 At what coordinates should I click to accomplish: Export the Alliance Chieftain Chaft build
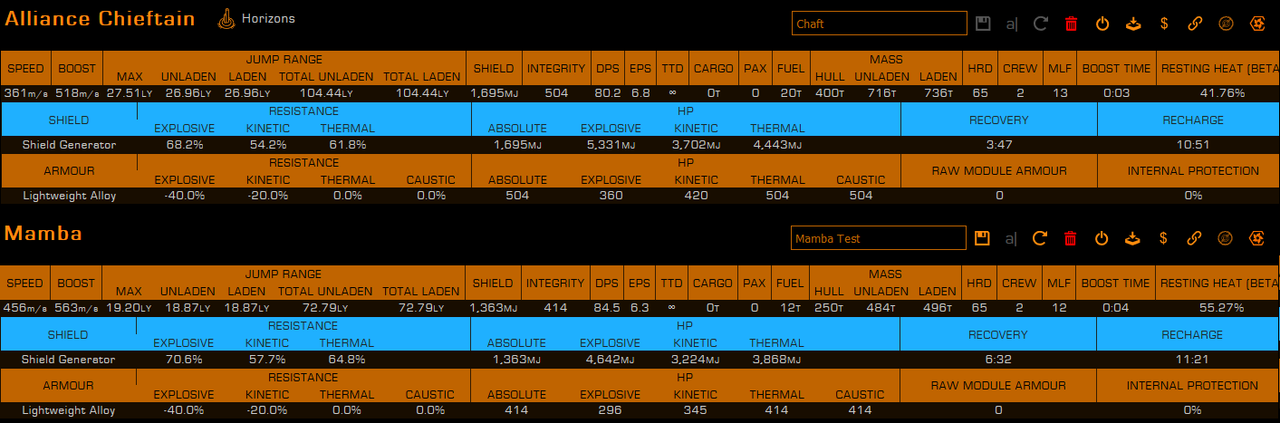tap(1133, 23)
